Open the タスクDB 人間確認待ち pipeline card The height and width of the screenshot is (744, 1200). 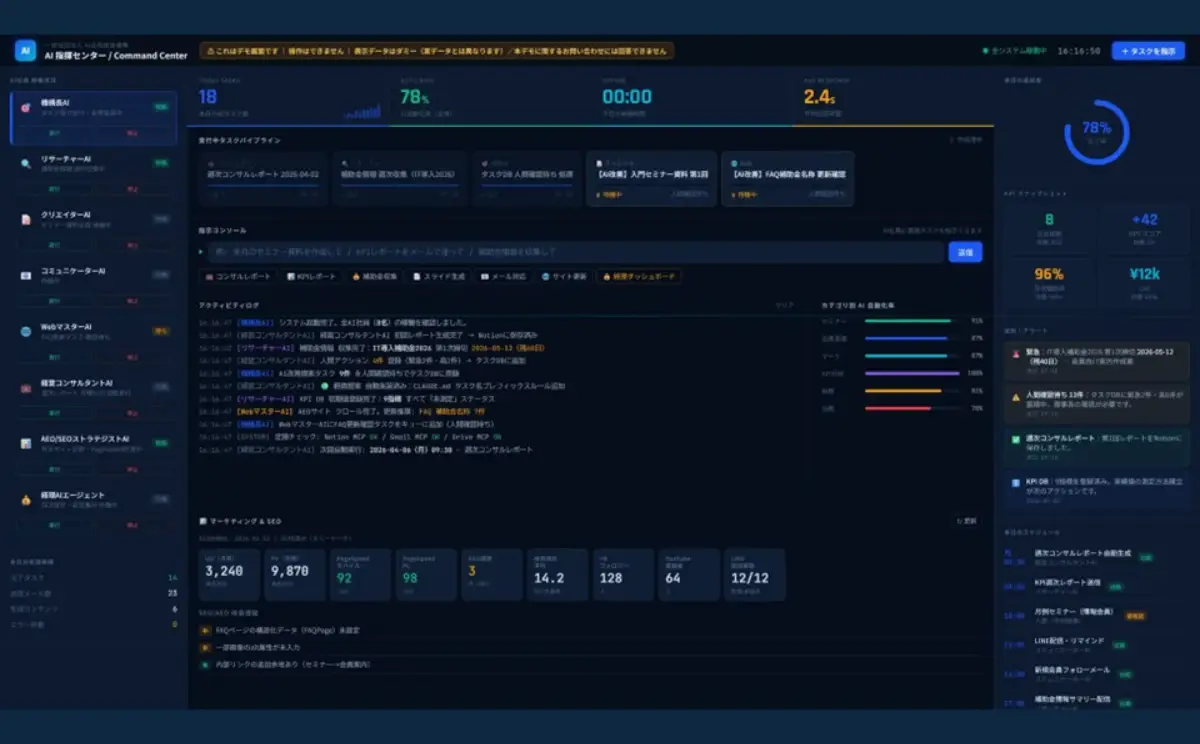point(525,179)
